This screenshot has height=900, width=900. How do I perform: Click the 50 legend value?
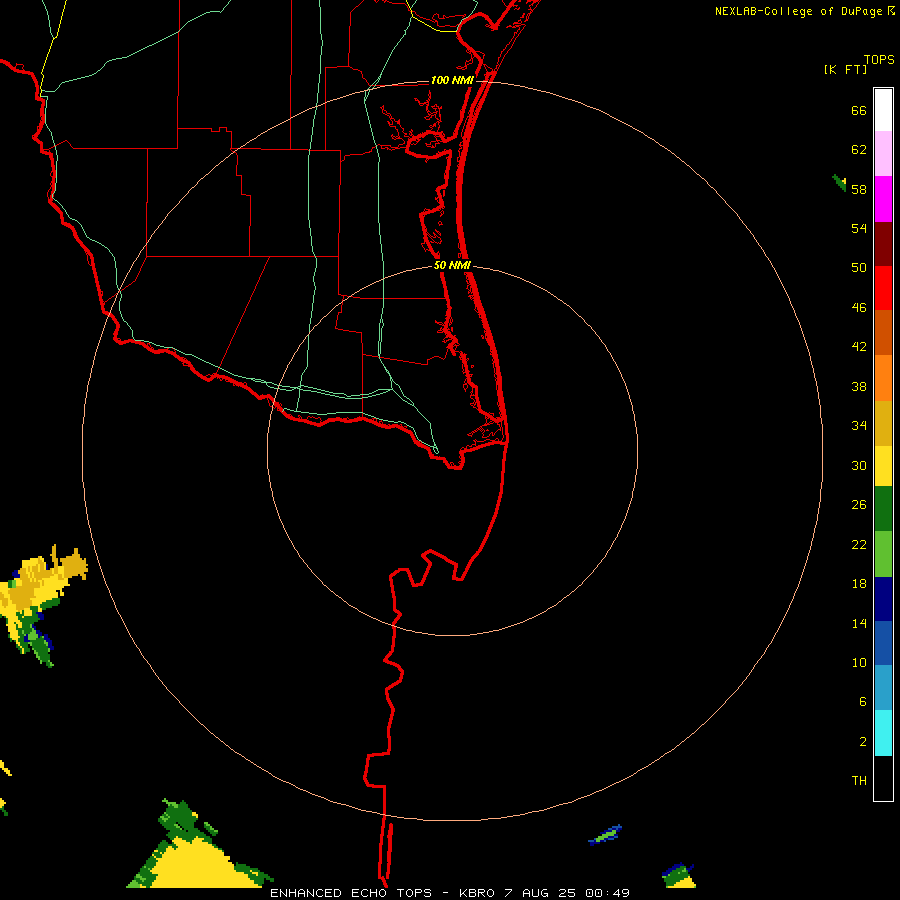pos(859,268)
